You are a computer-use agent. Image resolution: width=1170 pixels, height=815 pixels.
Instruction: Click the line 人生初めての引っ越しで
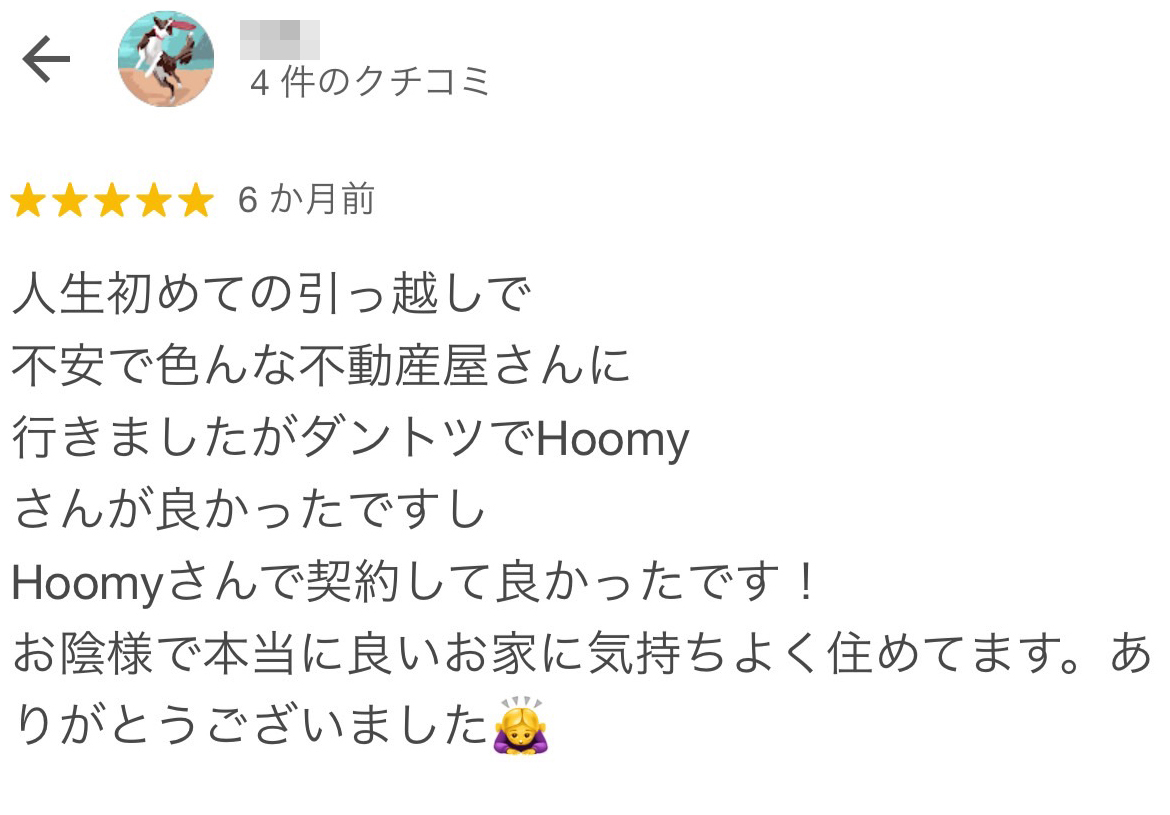click(x=272, y=293)
